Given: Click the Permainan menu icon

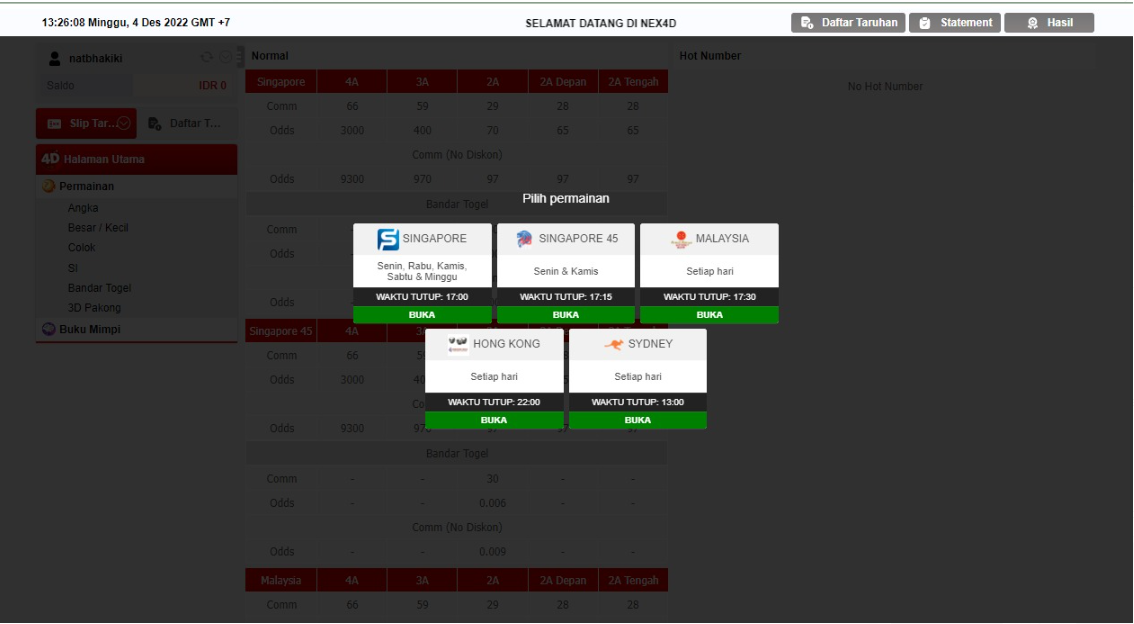Looking at the screenshot, I should [x=48, y=186].
